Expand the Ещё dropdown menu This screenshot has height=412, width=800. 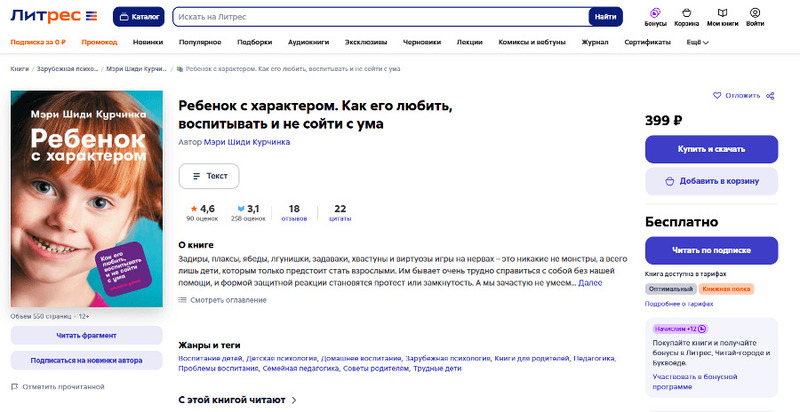pyautogui.click(x=697, y=42)
